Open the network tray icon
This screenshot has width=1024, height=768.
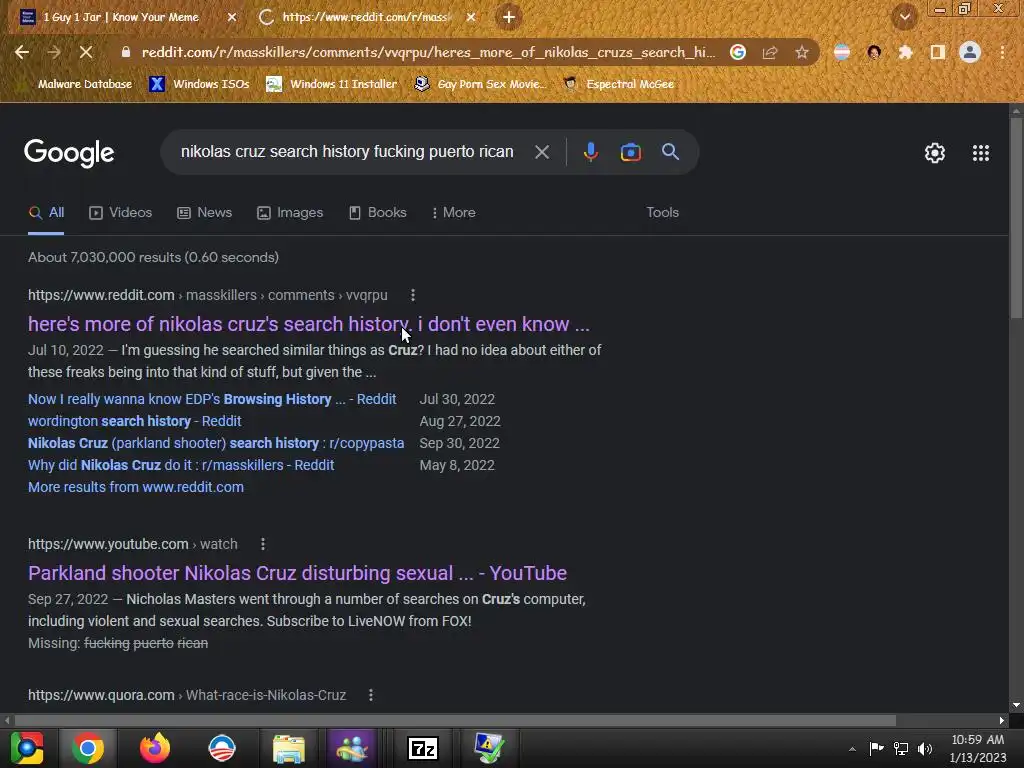tap(901, 748)
